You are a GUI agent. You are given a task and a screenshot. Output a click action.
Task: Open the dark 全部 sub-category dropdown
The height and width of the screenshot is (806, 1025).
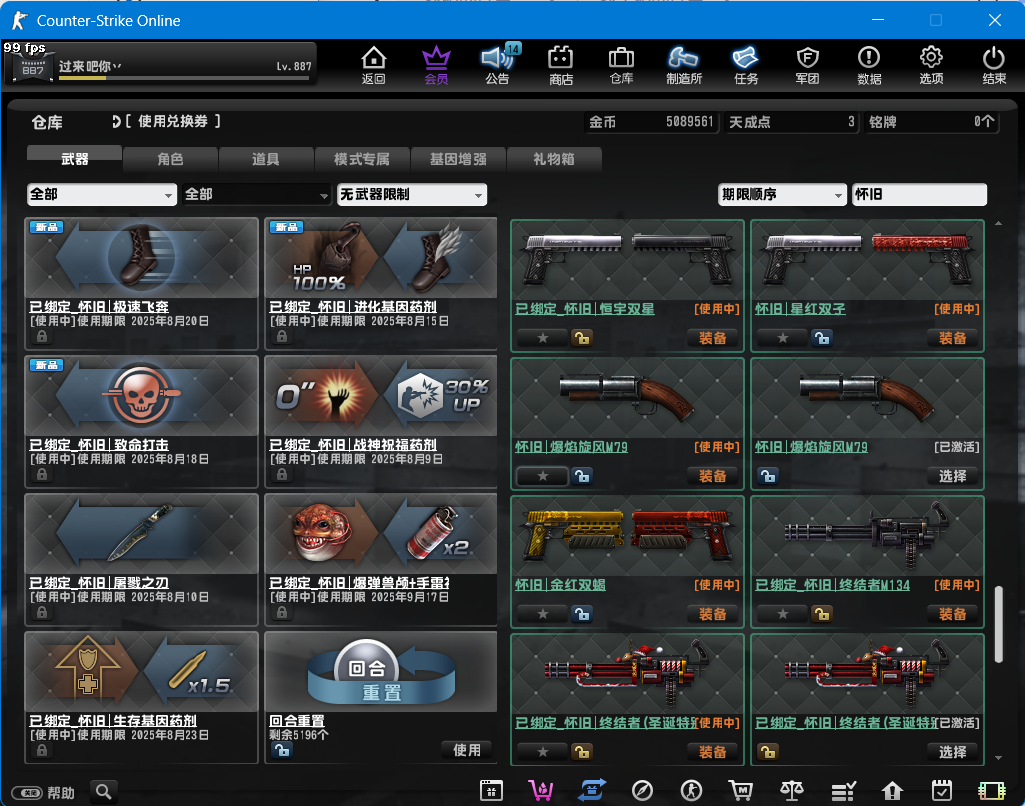point(256,194)
